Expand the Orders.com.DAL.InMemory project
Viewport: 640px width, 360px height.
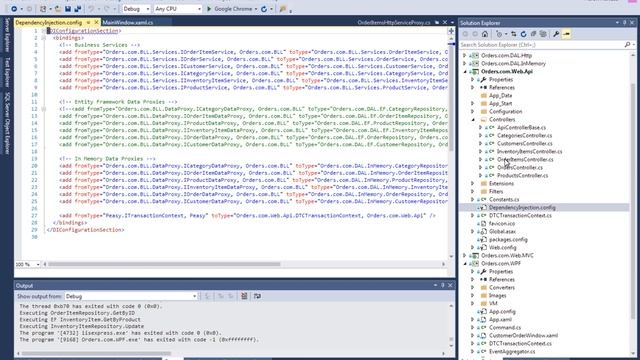click(x=465, y=64)
